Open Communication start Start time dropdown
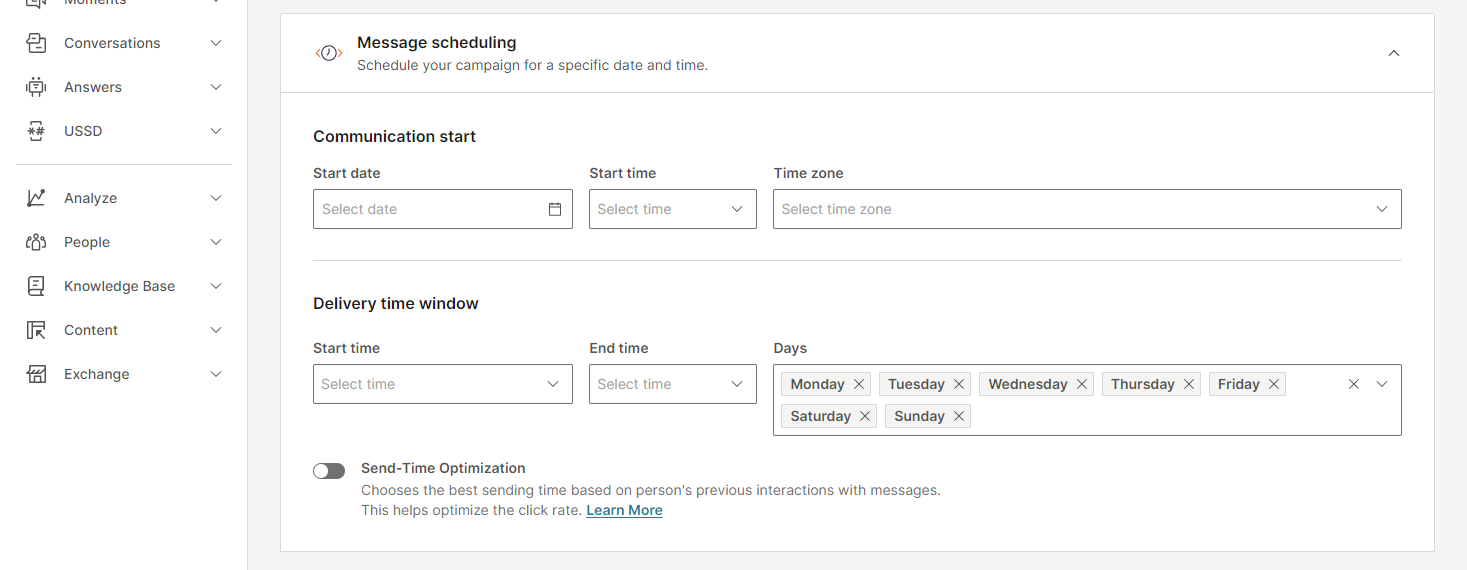Screen dimensions: 1467x570 pos(672,209)
